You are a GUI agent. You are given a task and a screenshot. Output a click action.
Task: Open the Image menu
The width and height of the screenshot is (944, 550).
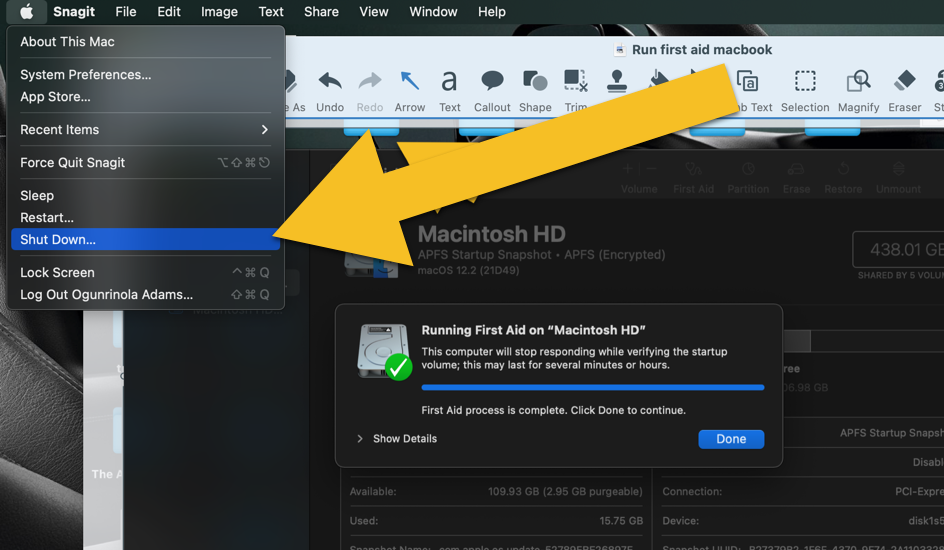219,11
